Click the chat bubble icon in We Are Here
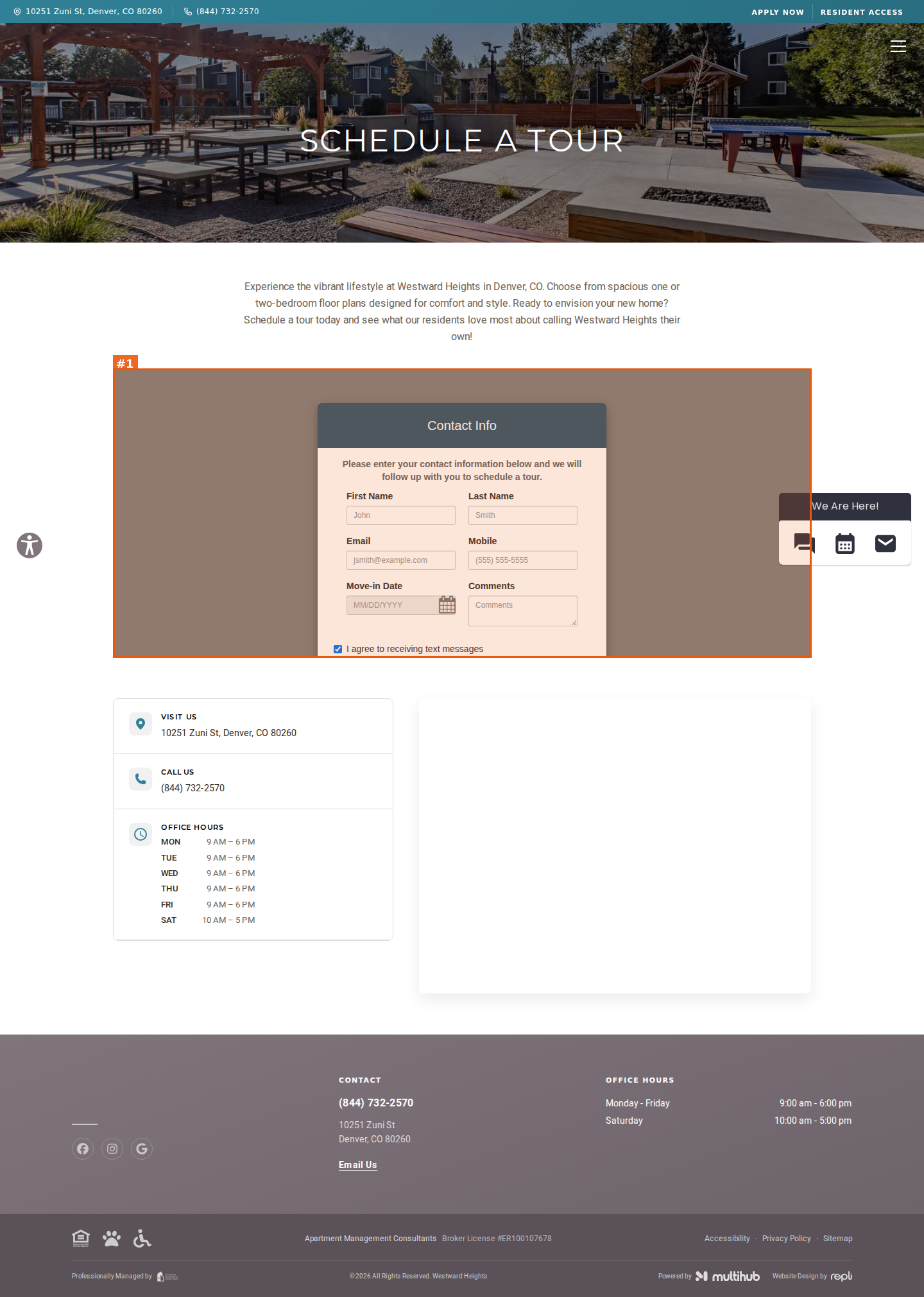 coord(804,544)
